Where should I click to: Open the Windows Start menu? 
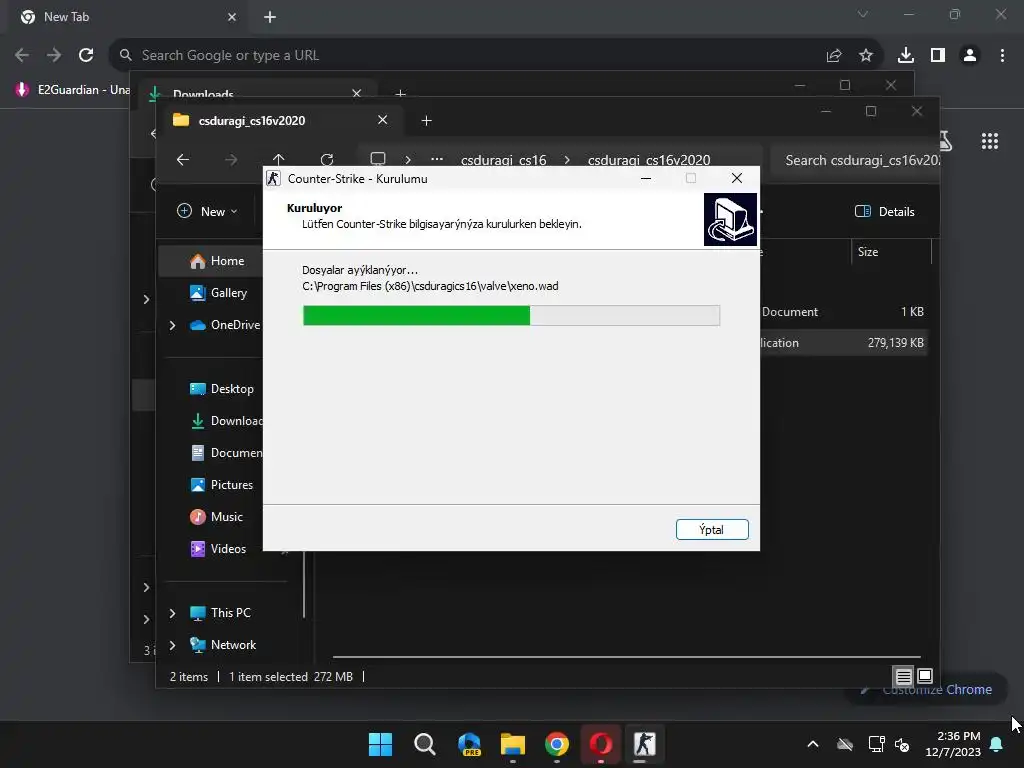pos(380,744)
